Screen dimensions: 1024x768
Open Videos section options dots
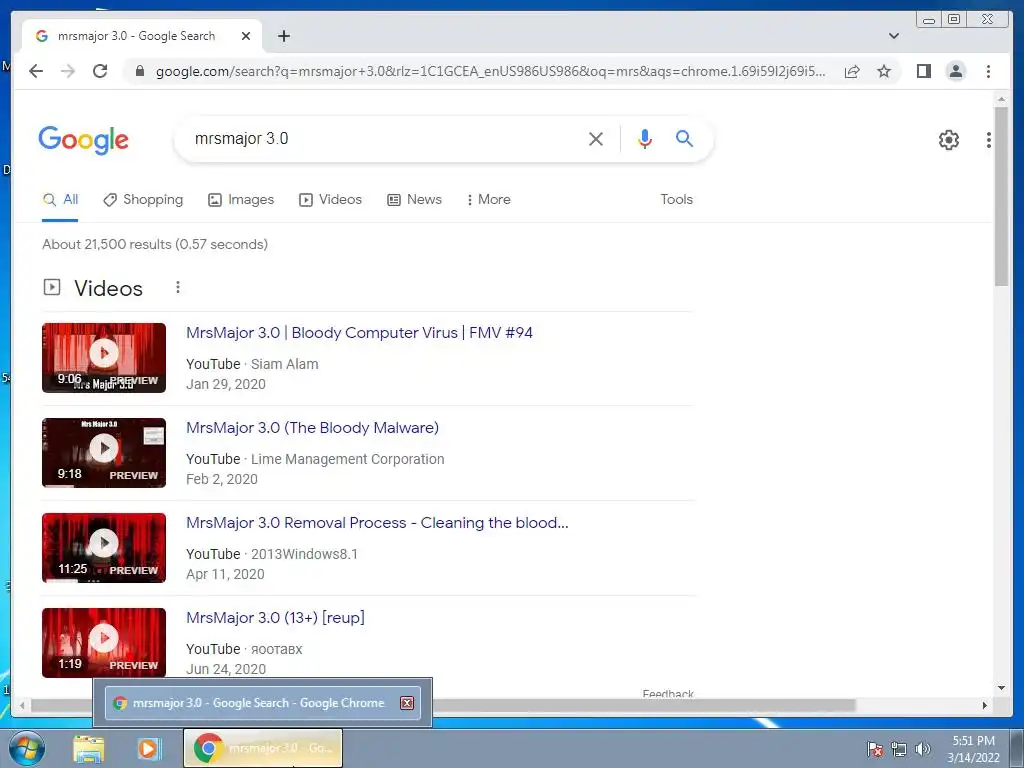point(178,287)
